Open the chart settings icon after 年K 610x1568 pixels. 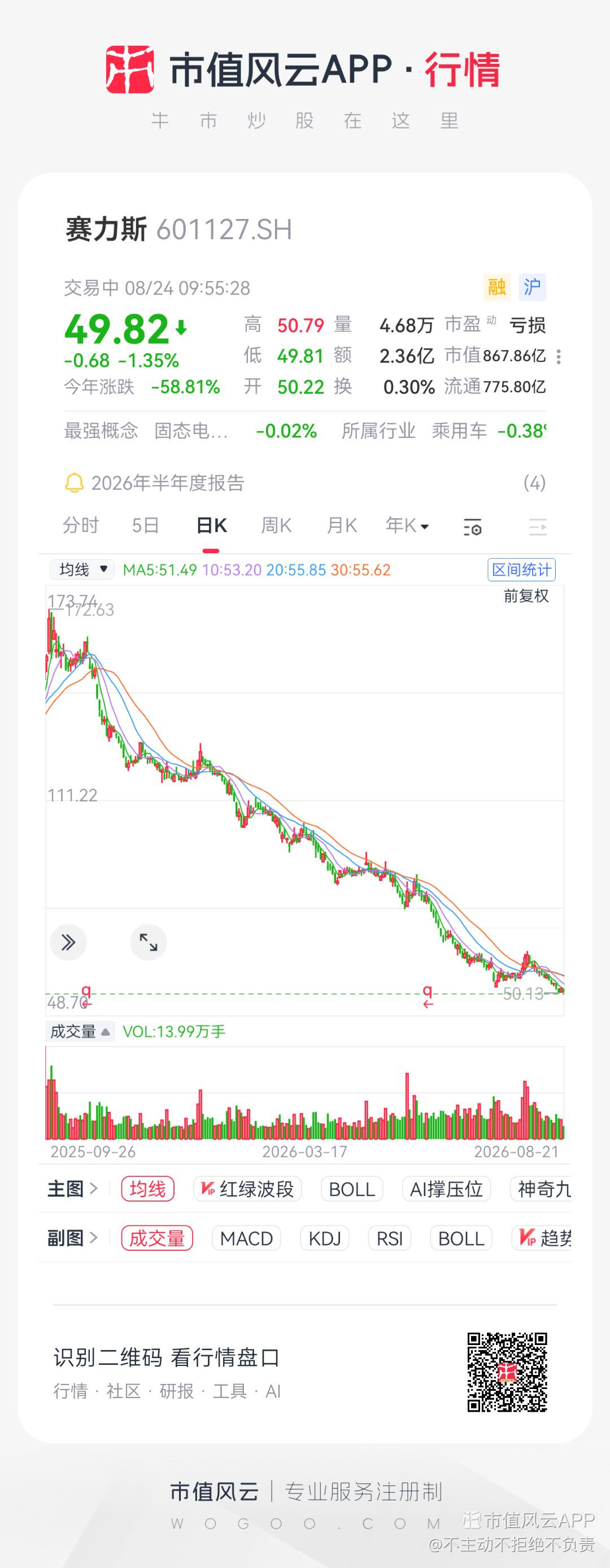[x=473, y=527]
